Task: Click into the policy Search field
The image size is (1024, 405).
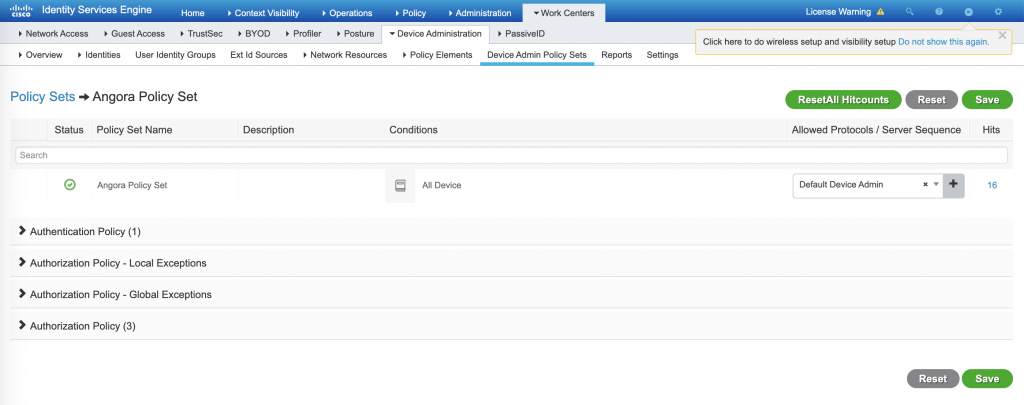Action: [511, 155]
